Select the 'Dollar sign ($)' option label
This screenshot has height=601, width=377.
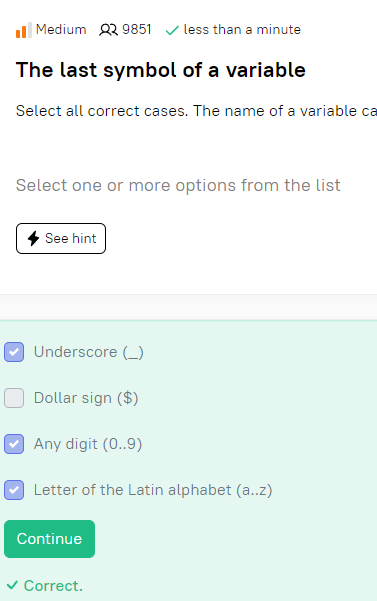click(86, 398)
